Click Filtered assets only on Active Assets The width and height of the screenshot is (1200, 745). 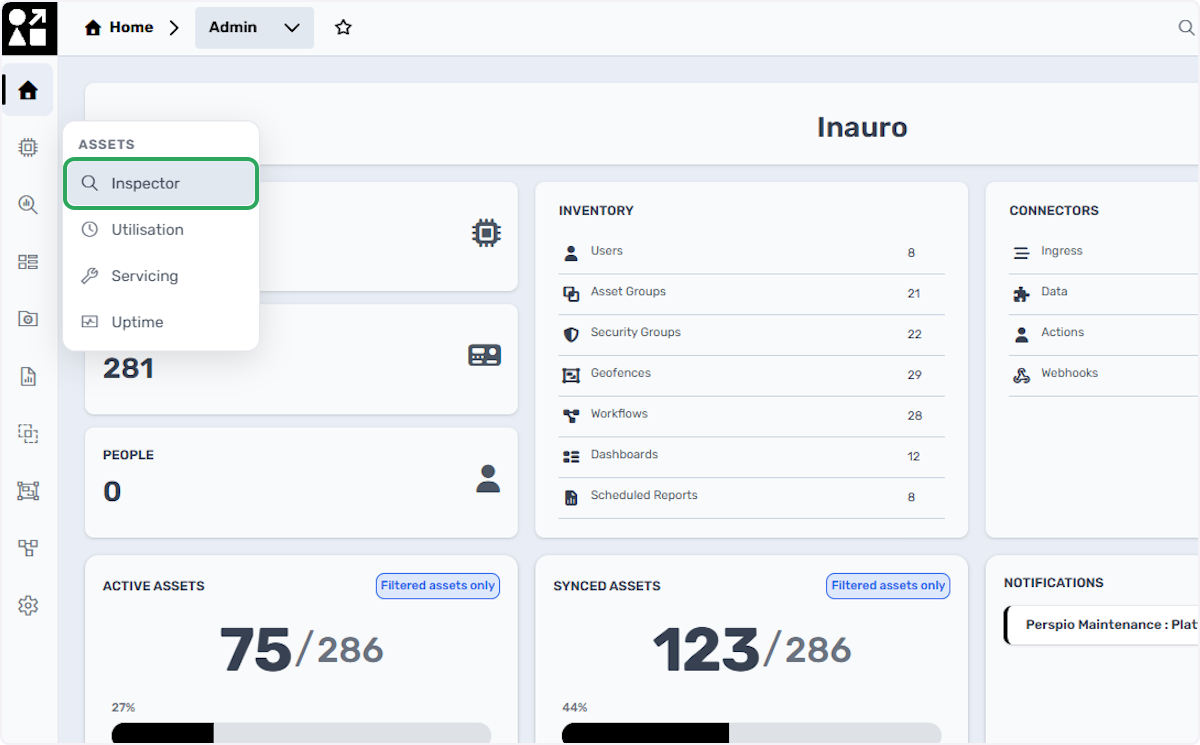point(438,586)
